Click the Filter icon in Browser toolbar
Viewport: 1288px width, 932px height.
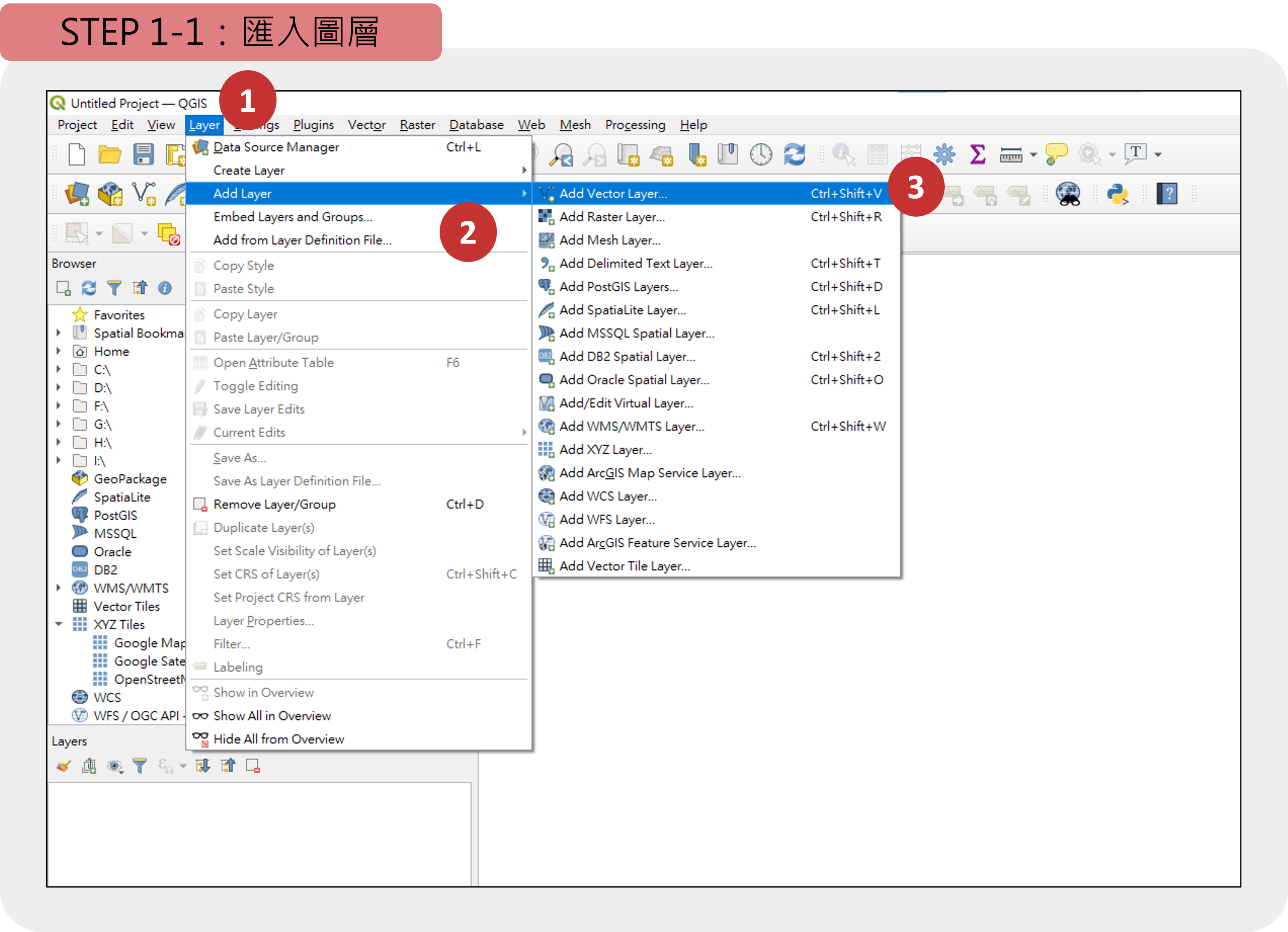click(112, 289)
